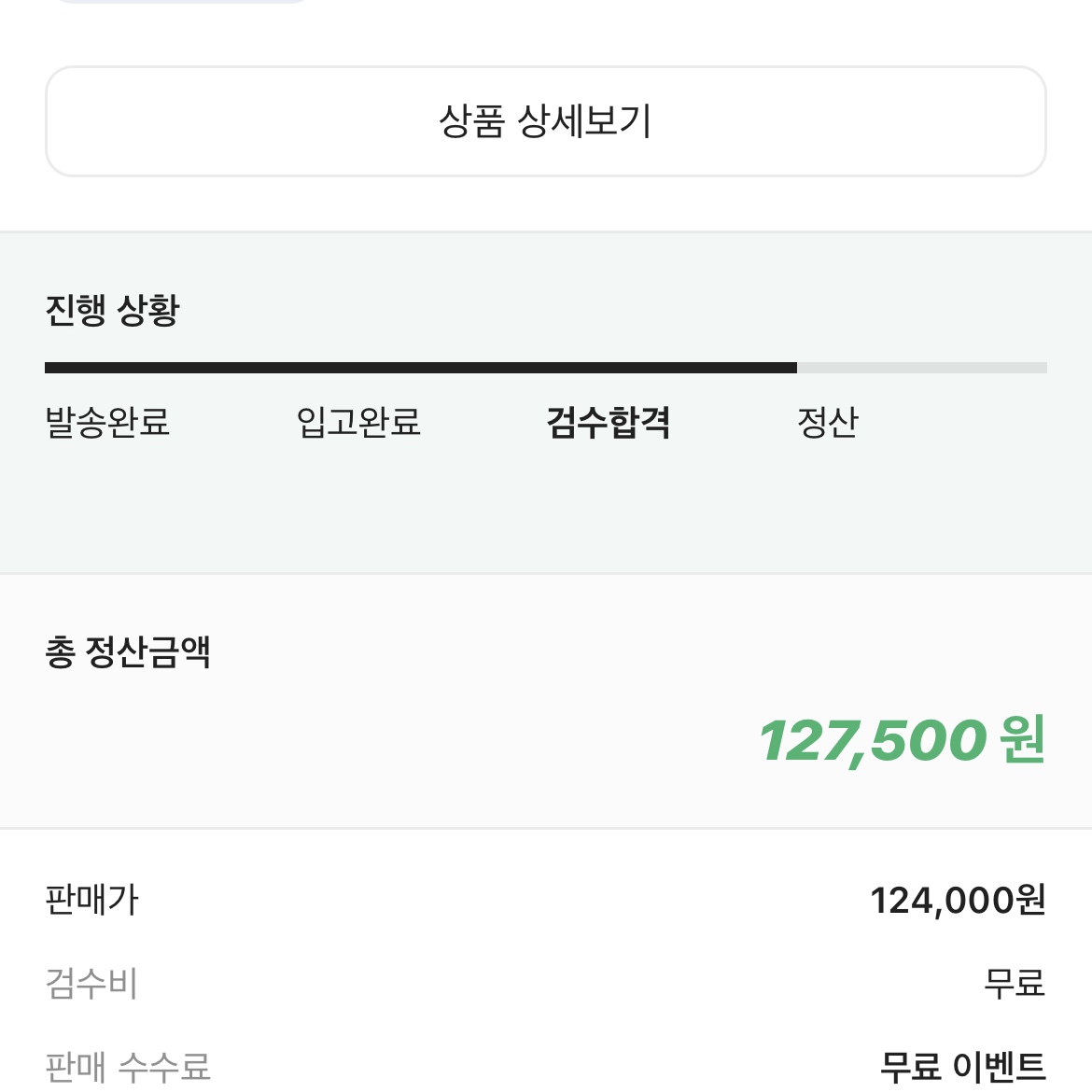Click the 판매 수수료 row label
Viewport: 1092px width, 1092px height.
pyautogui.click(x=128, y=1066)
